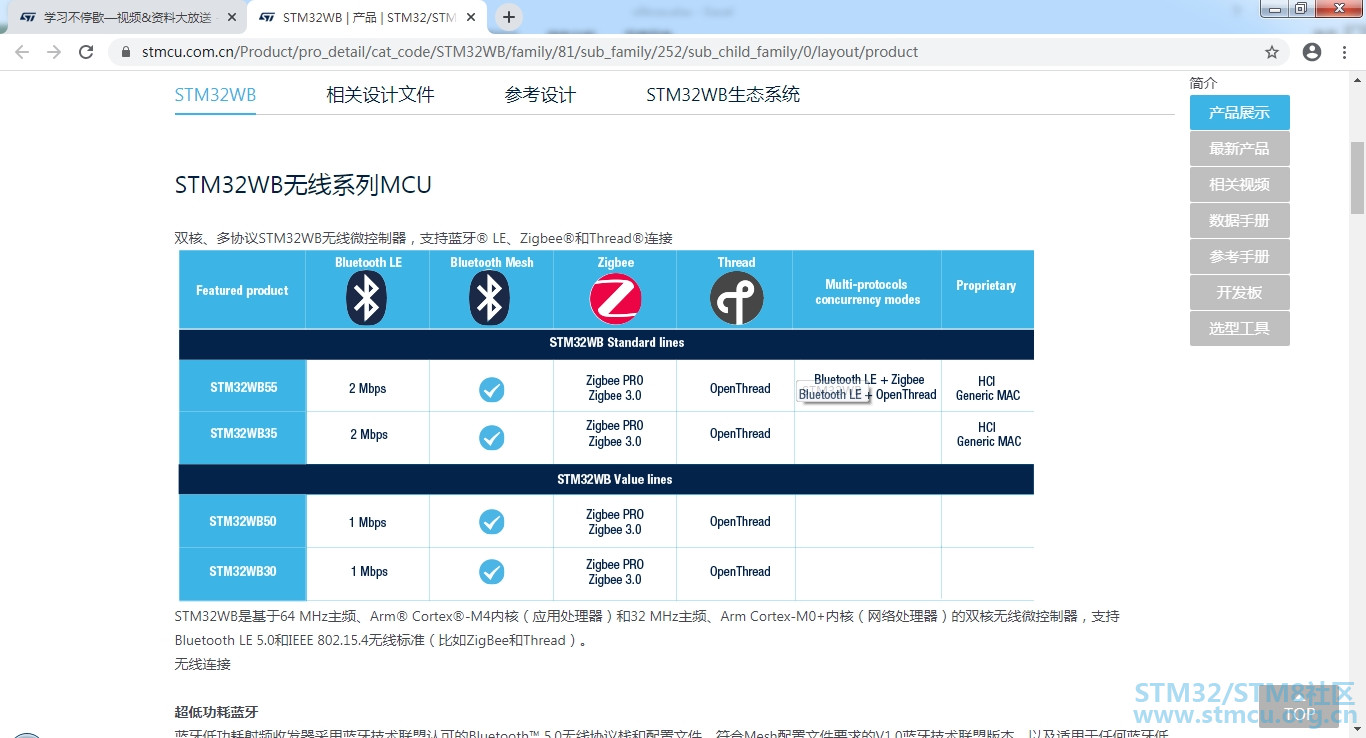The width and height of the screenshot is (1366, 738).
Task: Click the 简介 sidebar label
Action: 1204,83
